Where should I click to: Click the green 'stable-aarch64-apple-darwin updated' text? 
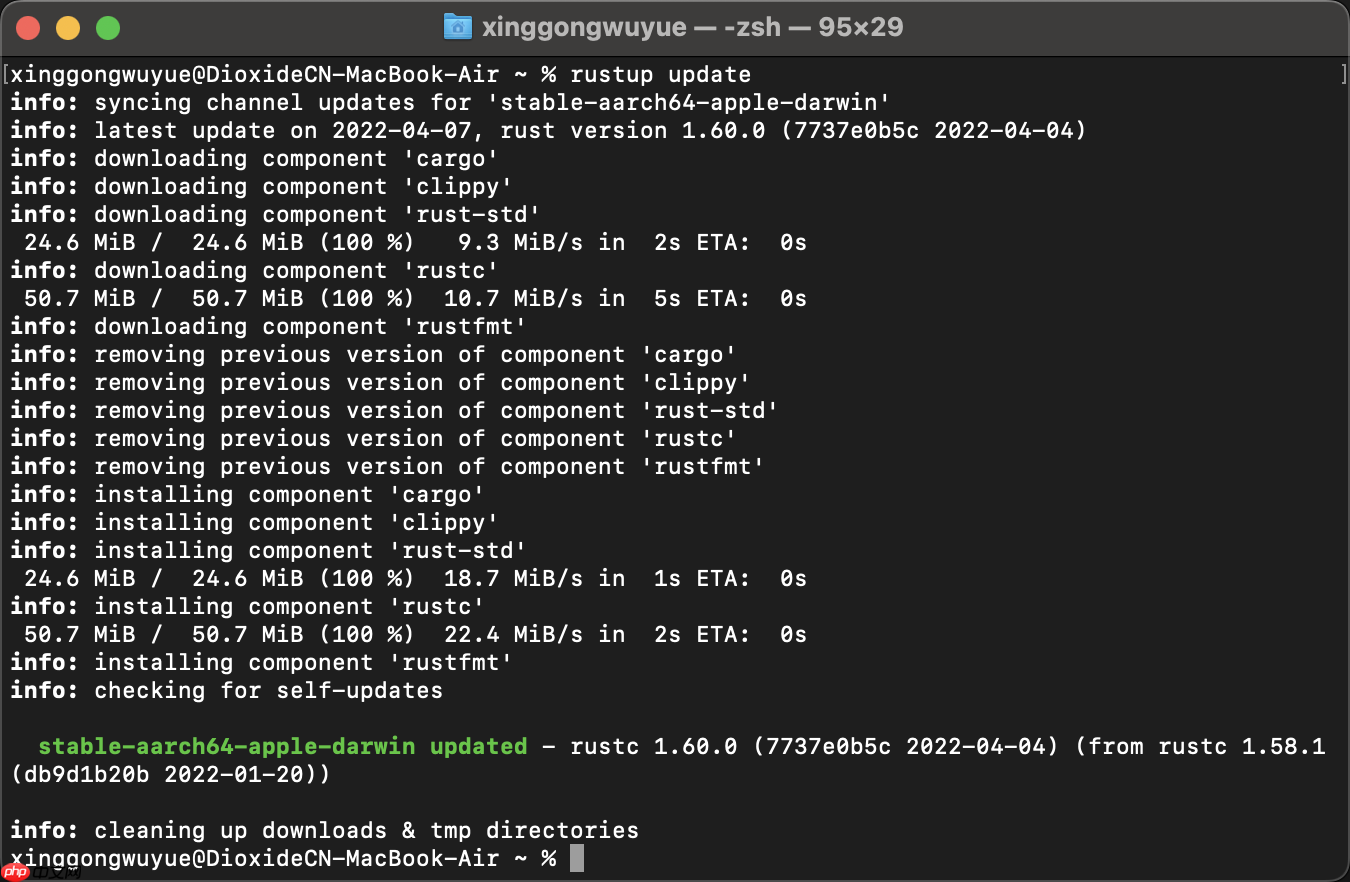[282, 747]
